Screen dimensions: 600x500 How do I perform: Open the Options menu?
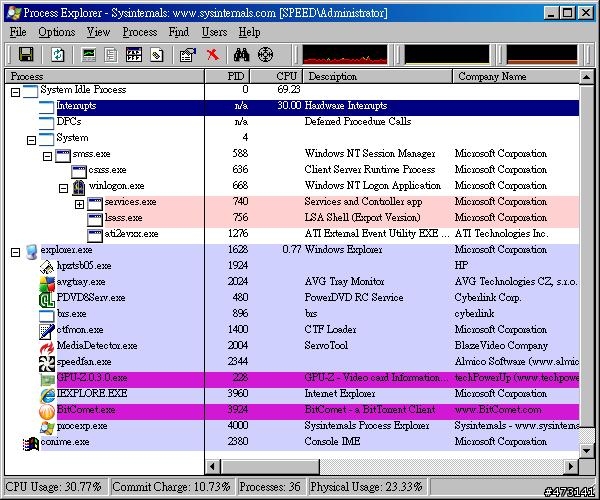tap(56, 32)
